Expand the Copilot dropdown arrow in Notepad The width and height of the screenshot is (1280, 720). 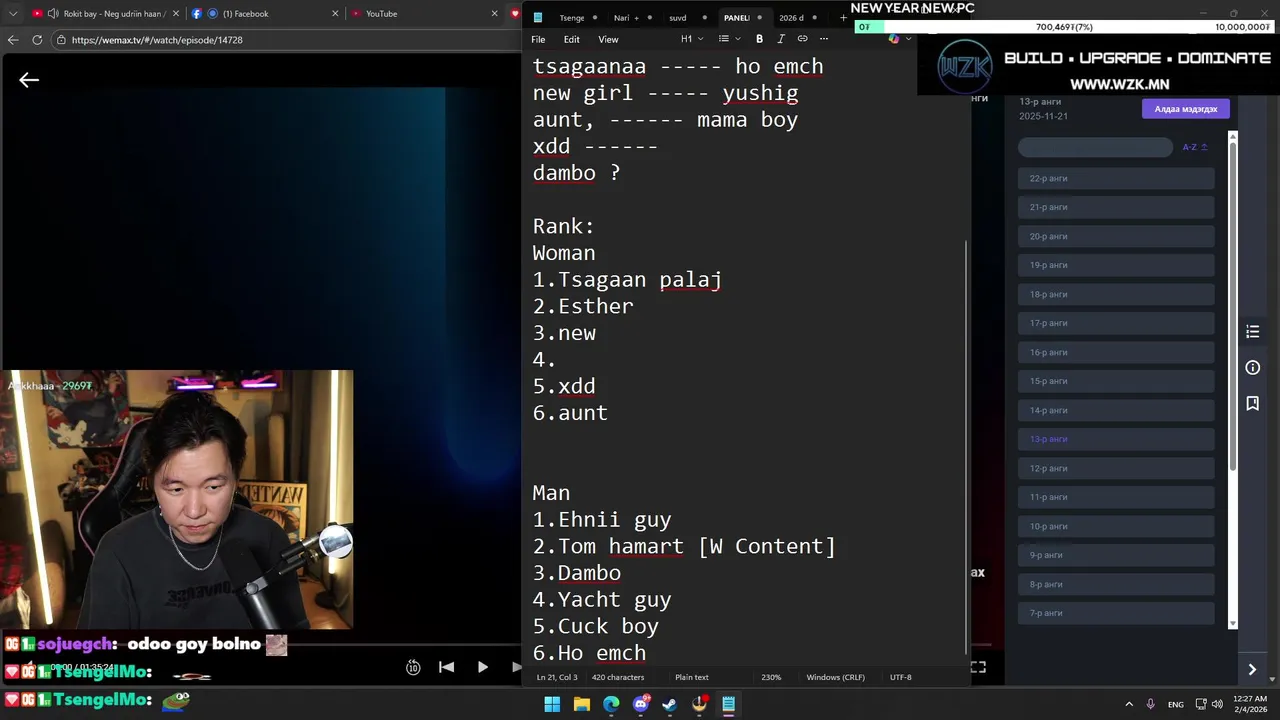click(x=908, y=39)
